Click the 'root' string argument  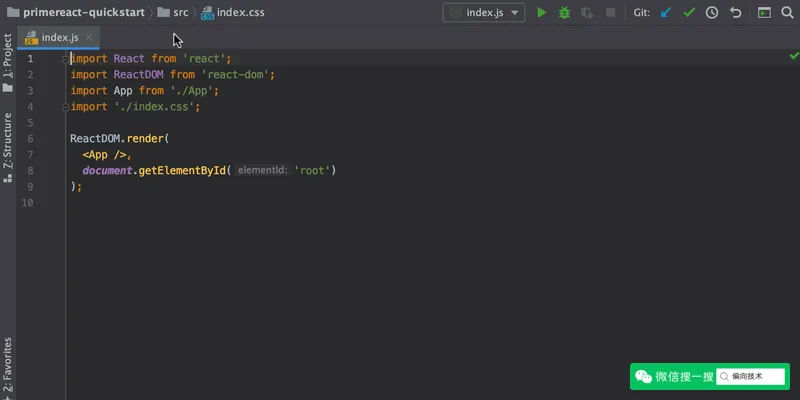(x=312, y=170)
